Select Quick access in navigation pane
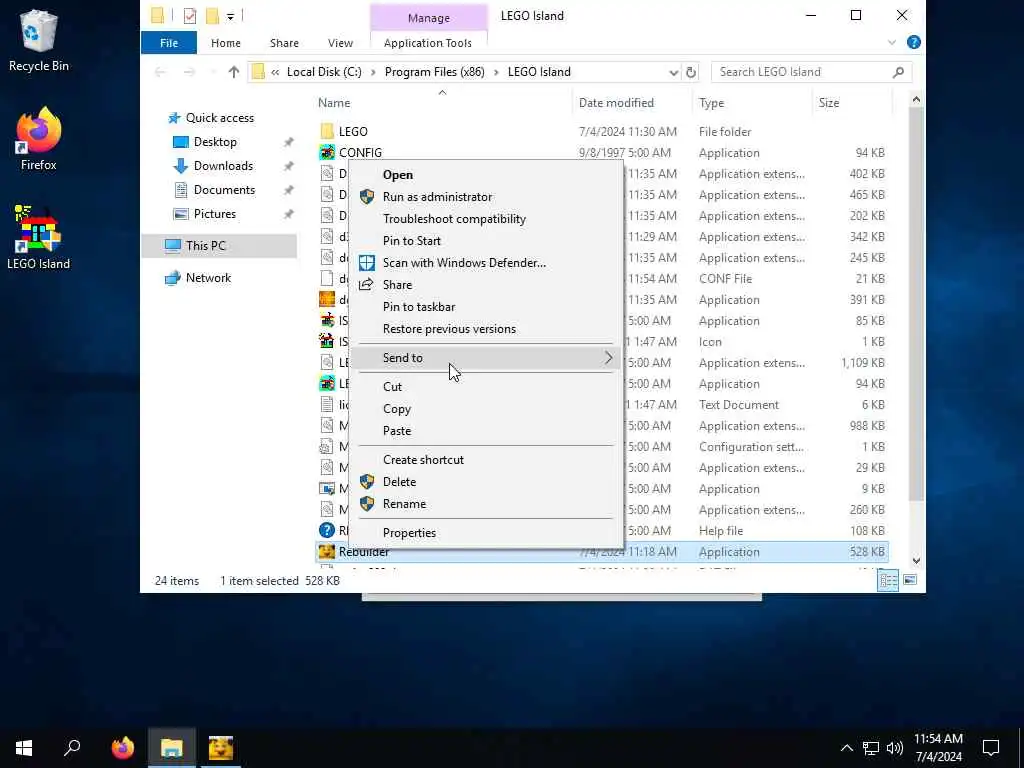Screen dimensions: 1024x768 tap(219, 118)
